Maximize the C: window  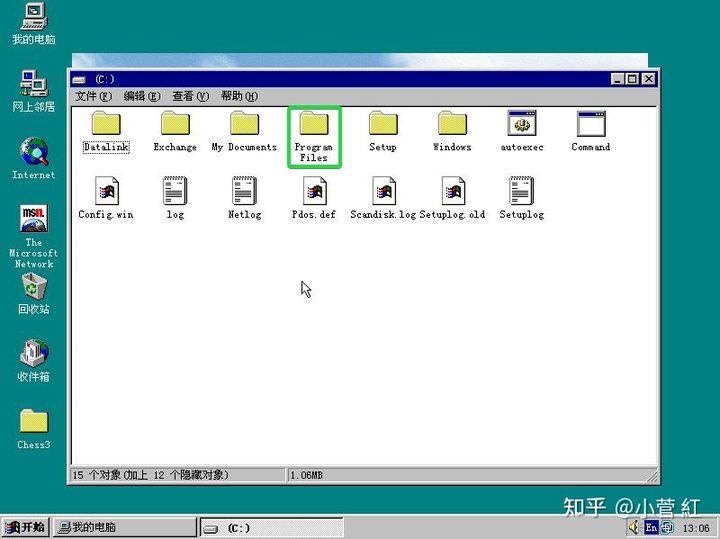click(632, 79)
